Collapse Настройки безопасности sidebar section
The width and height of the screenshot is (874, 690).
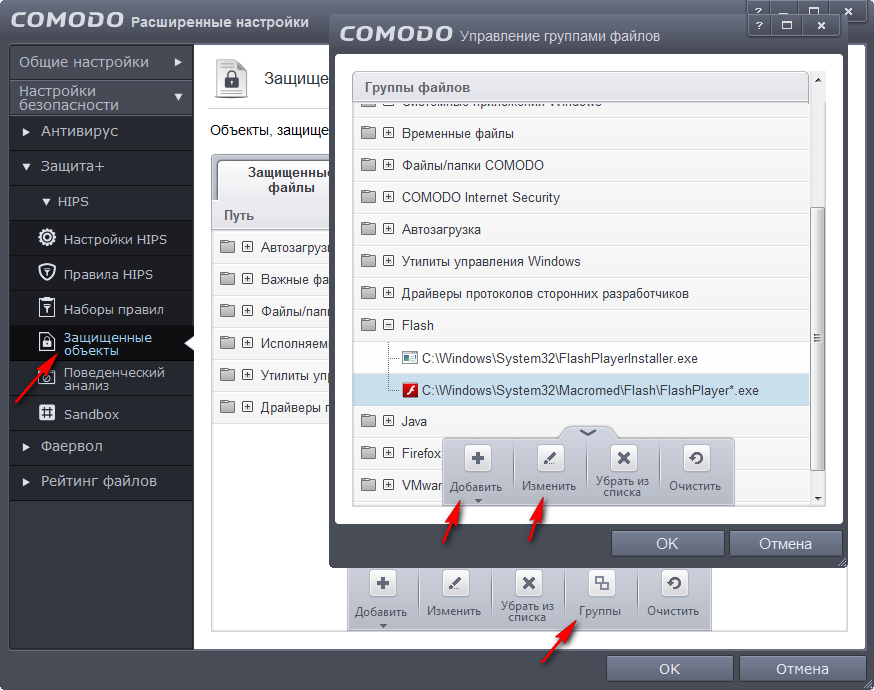(x=101, y=98)
